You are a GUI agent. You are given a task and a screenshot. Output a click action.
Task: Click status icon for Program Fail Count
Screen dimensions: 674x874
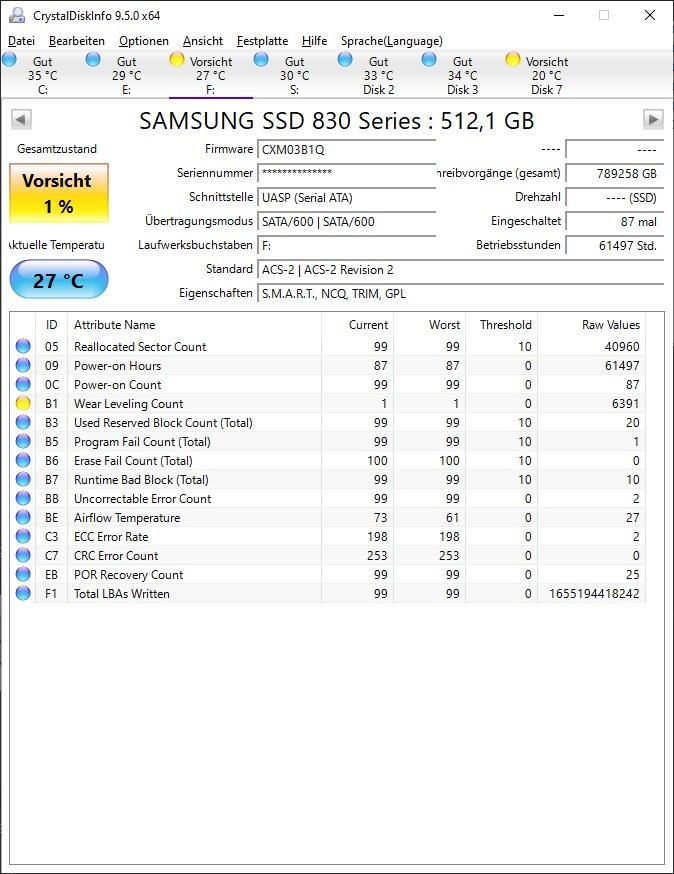point(23,441)
